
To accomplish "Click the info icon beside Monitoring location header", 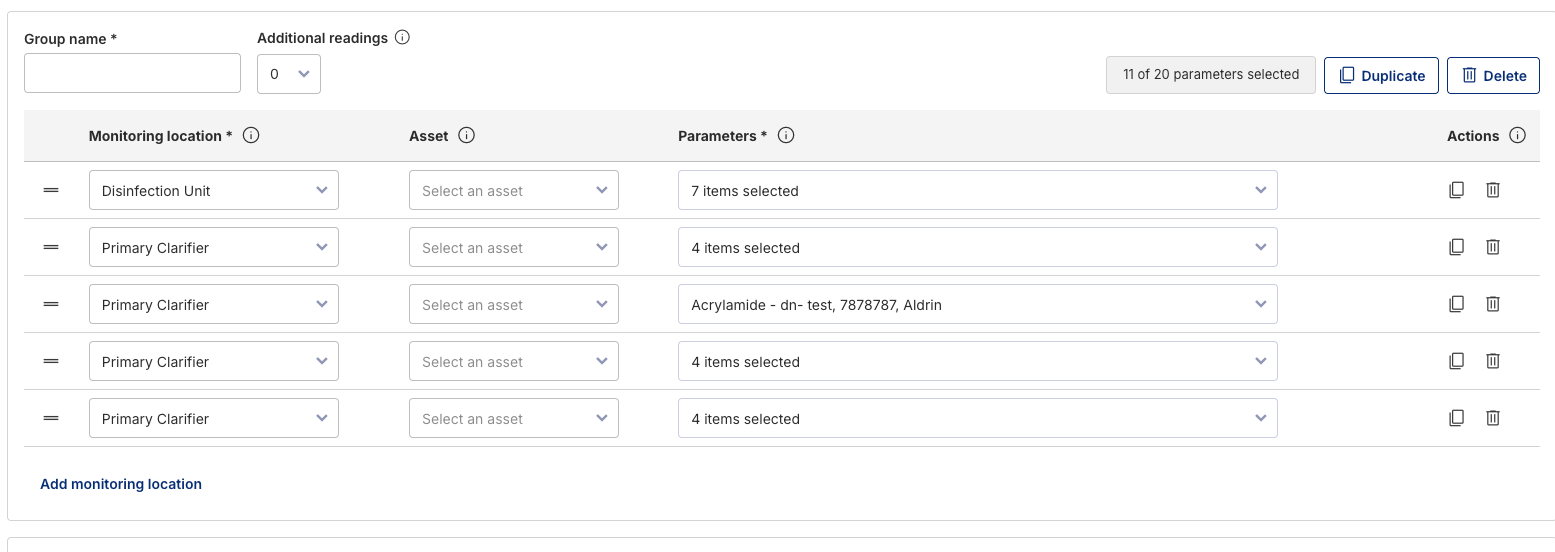I will [x=251, y=136].
